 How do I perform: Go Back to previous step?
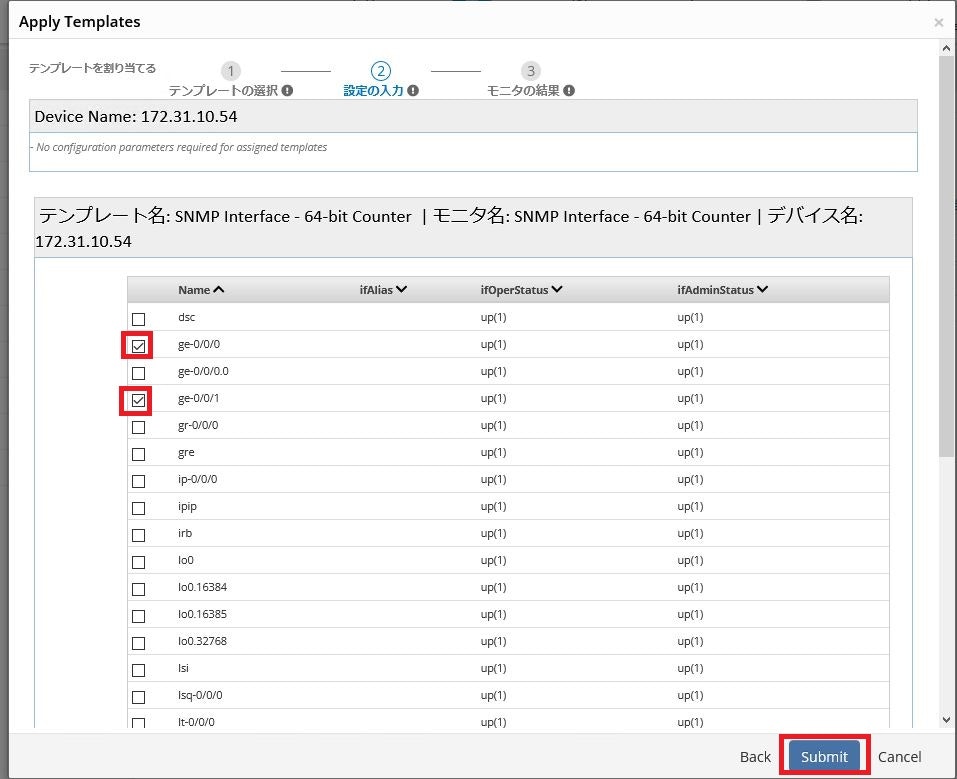pyautogui.click(x=755, y=756)
